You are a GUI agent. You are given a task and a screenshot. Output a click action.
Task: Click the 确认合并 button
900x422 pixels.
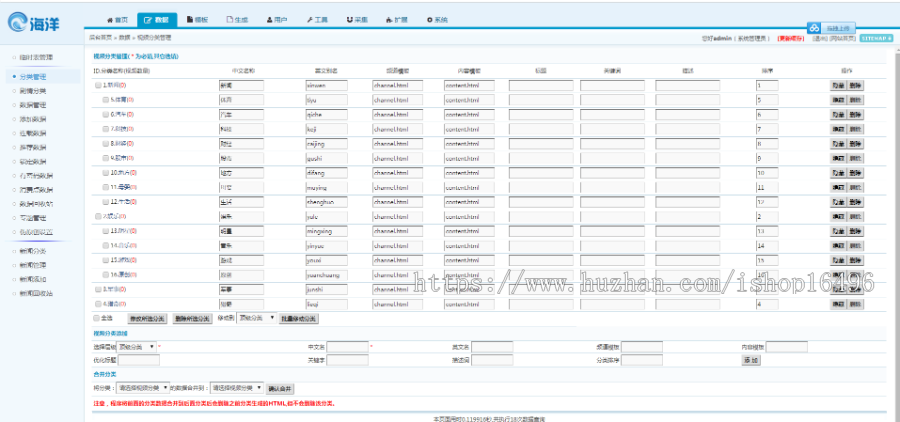(x=280, y=388)
